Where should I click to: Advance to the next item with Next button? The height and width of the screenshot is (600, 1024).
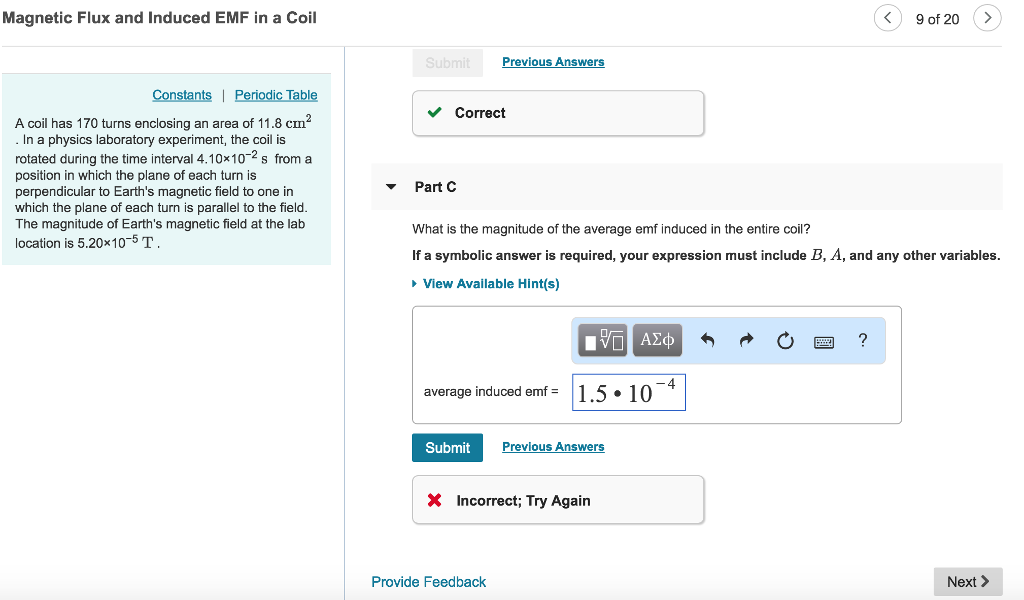[x=966, y=581]
